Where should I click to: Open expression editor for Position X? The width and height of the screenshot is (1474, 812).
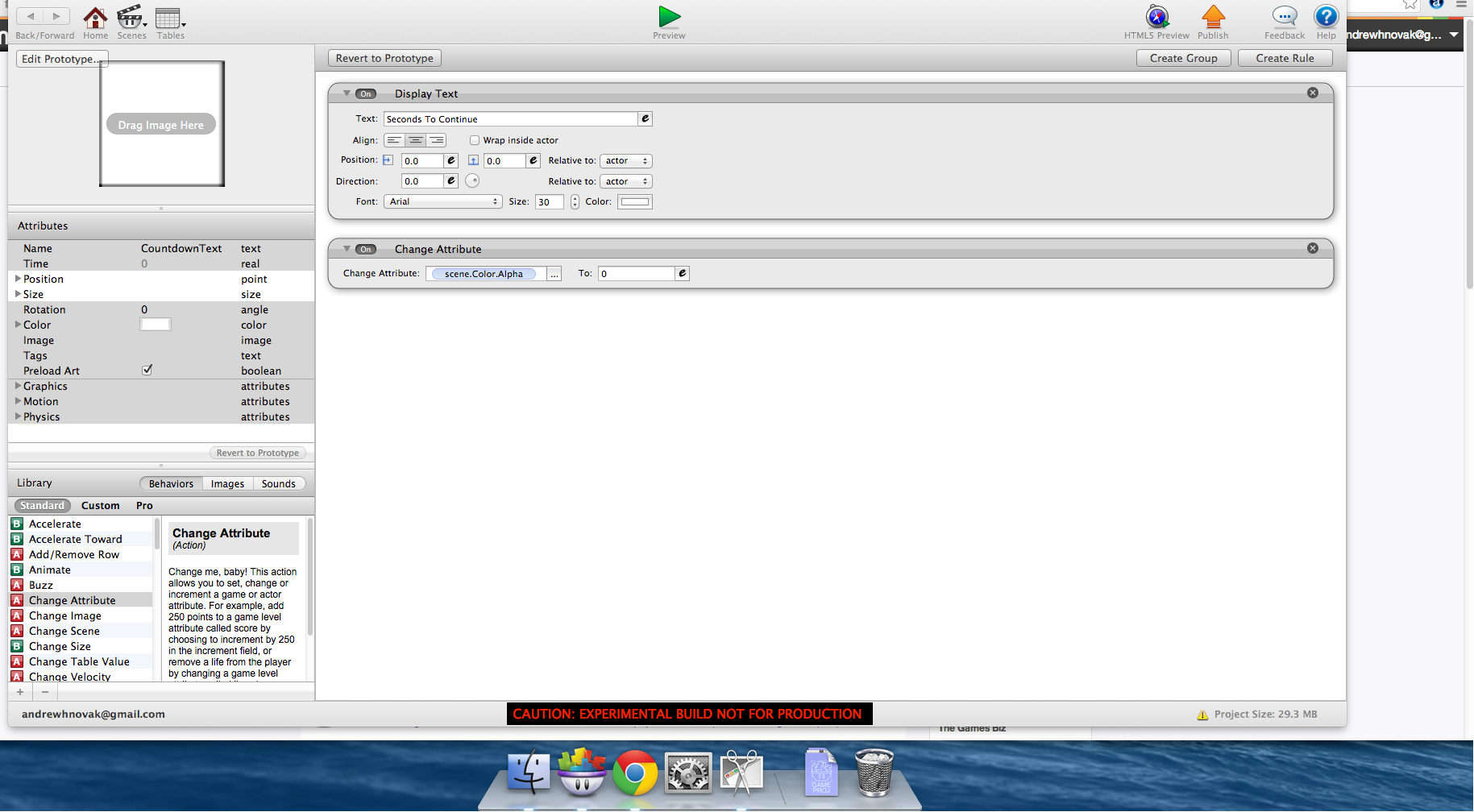(451, 160)
